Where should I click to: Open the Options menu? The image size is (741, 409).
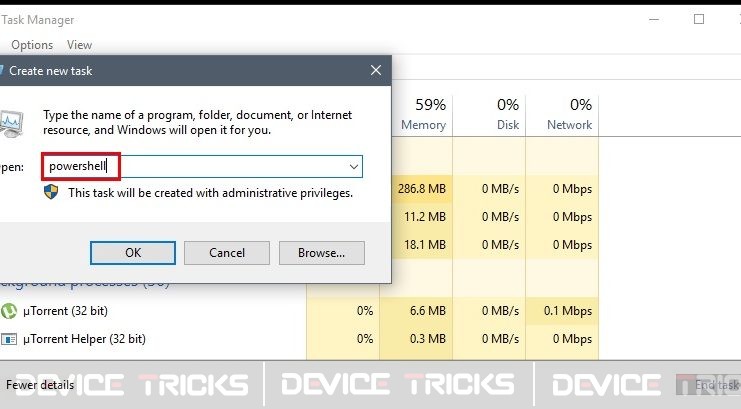(32, 45)
